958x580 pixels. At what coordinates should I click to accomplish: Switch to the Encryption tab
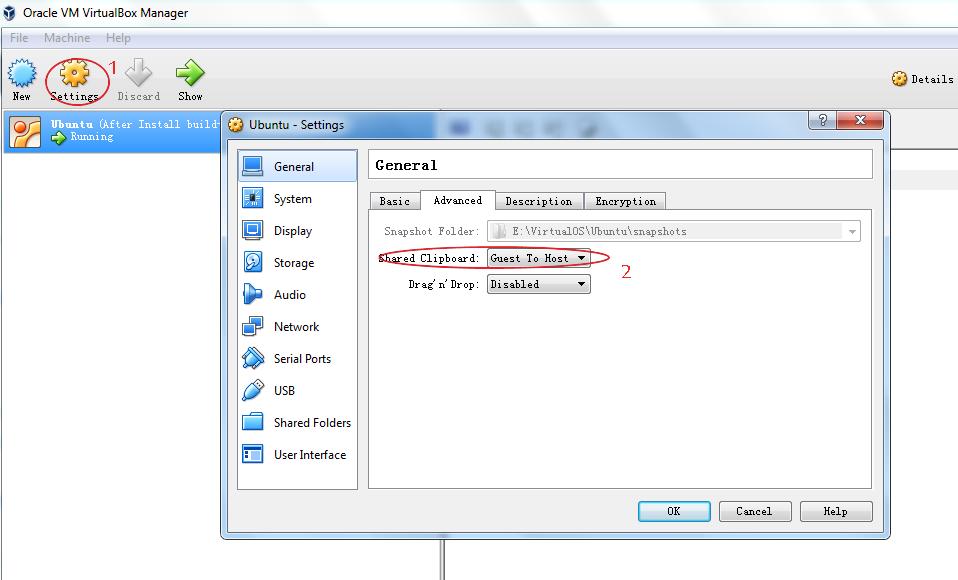[x=626, y=201]
